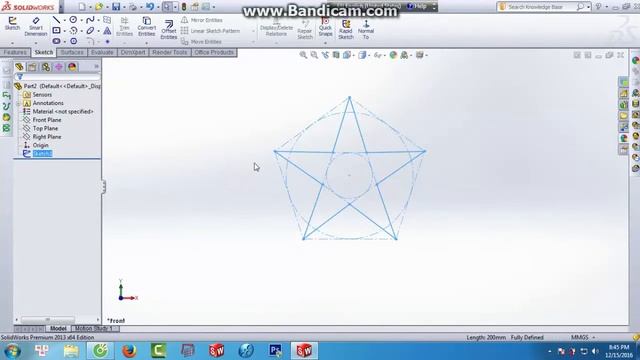Open Photoshop from the taskbar
The height and width of the screenshot is (360, 640).
pos(276,351)
